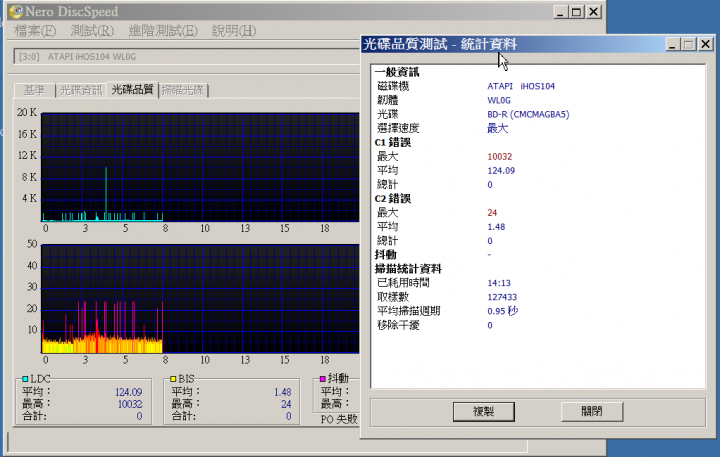Open the 進階測試(E) menu
The image size is (720, 457).
click(163, 31)
